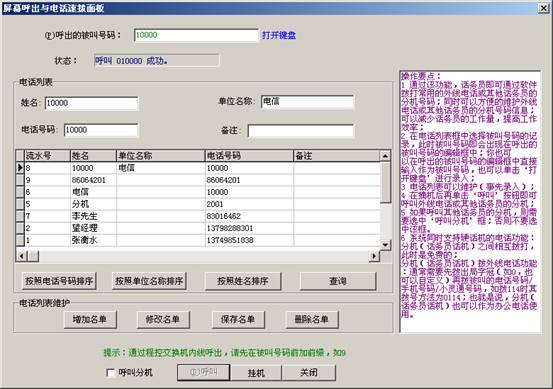This screenshot has height=389, width=553.
Task: Toggle the 呼叫分机 checkbox
Action: pos(110,372)
